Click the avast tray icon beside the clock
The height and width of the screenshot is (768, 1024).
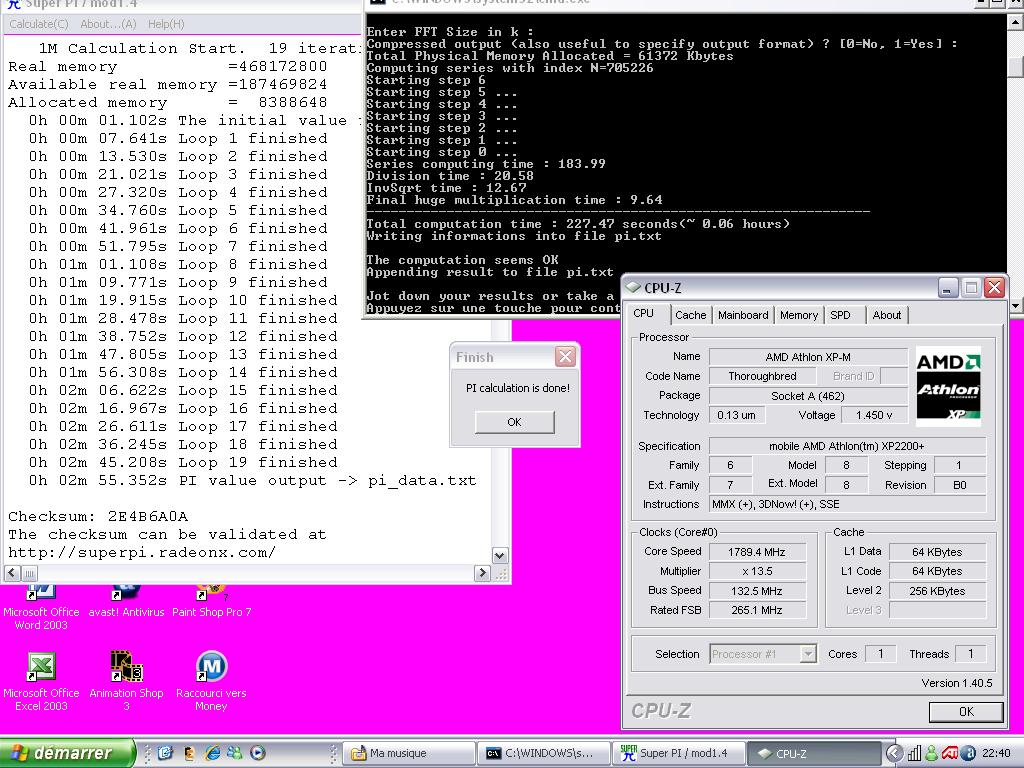click(x=968, y=753)
